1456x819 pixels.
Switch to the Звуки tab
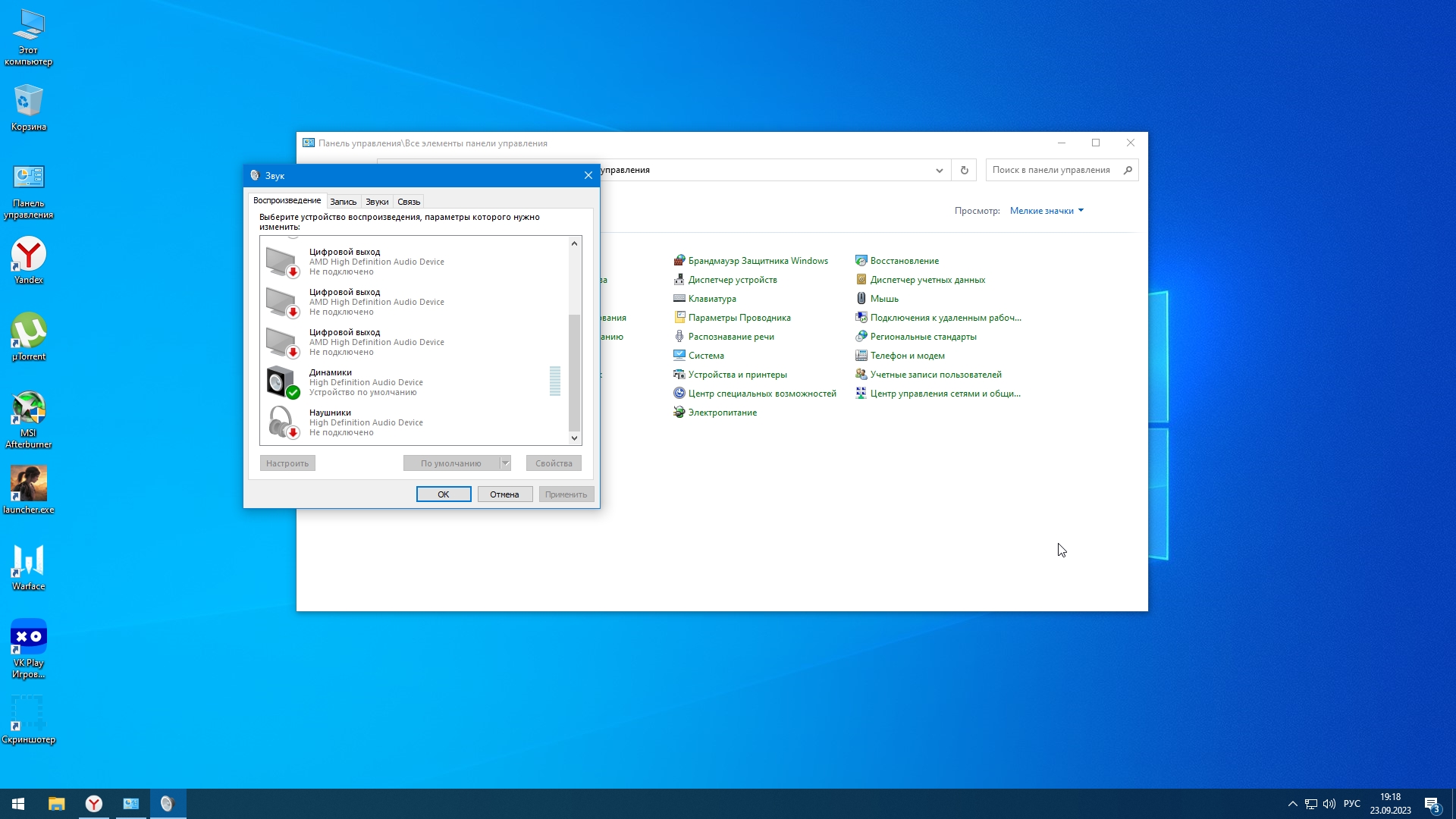point(377,202)
